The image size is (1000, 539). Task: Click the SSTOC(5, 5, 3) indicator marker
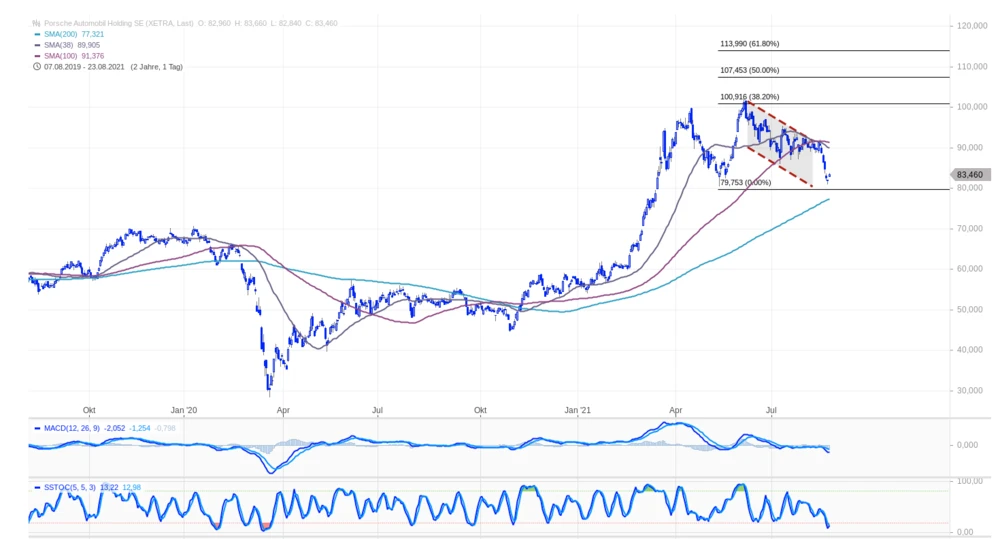pos(37,487)
